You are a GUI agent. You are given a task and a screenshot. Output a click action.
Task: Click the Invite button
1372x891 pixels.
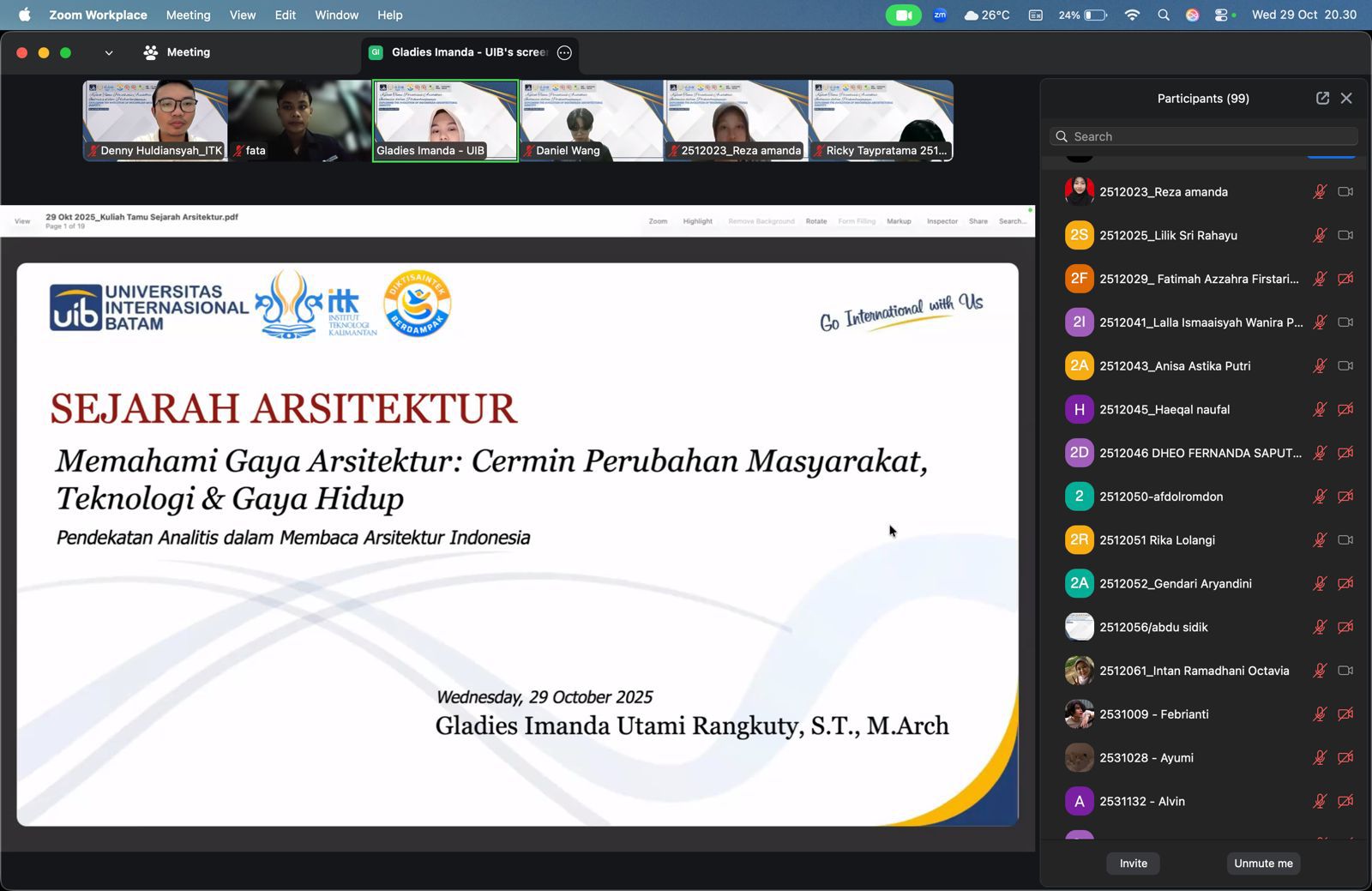click(x=1133, y=864)
